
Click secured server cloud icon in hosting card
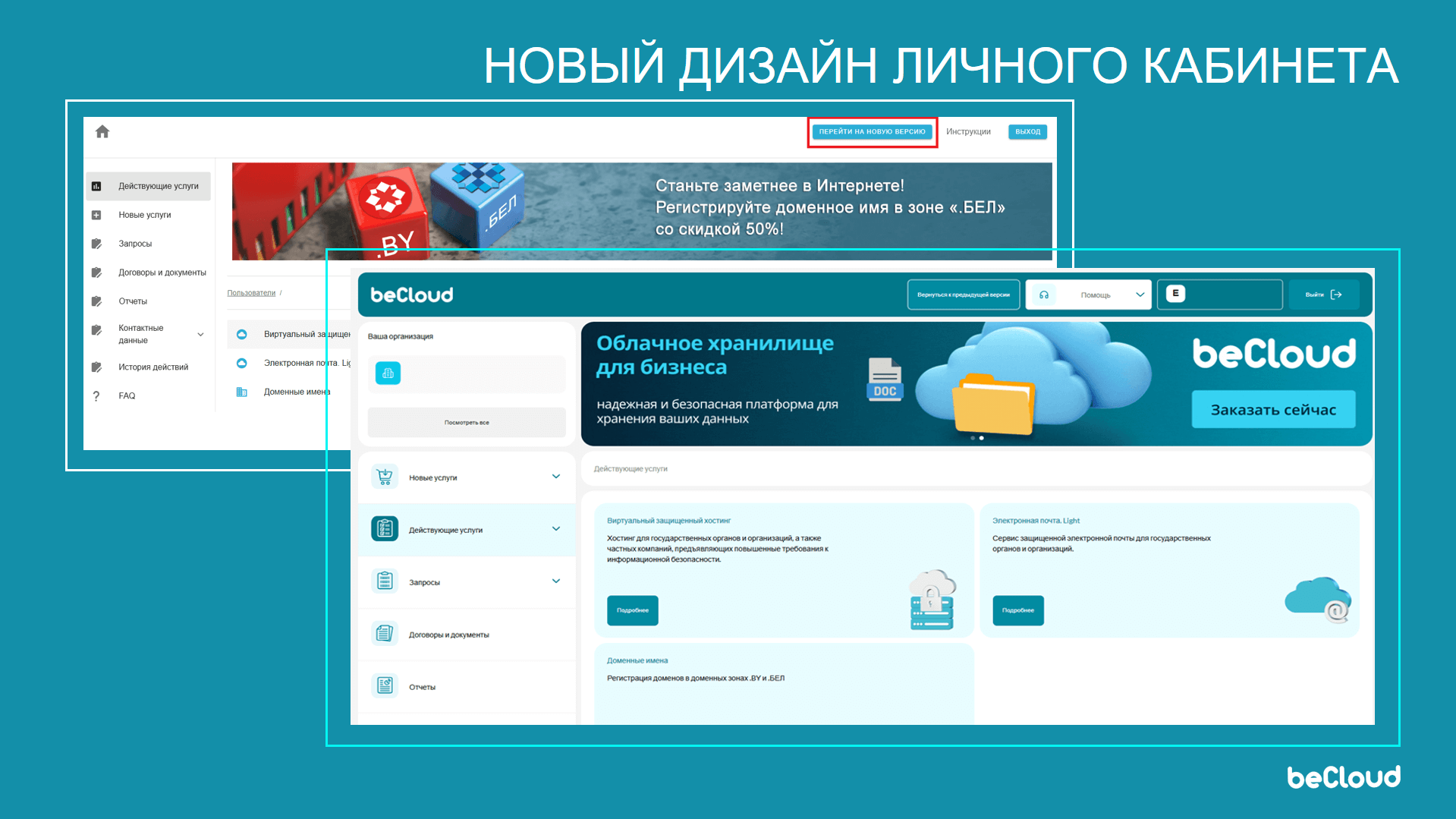pos(932,600)
